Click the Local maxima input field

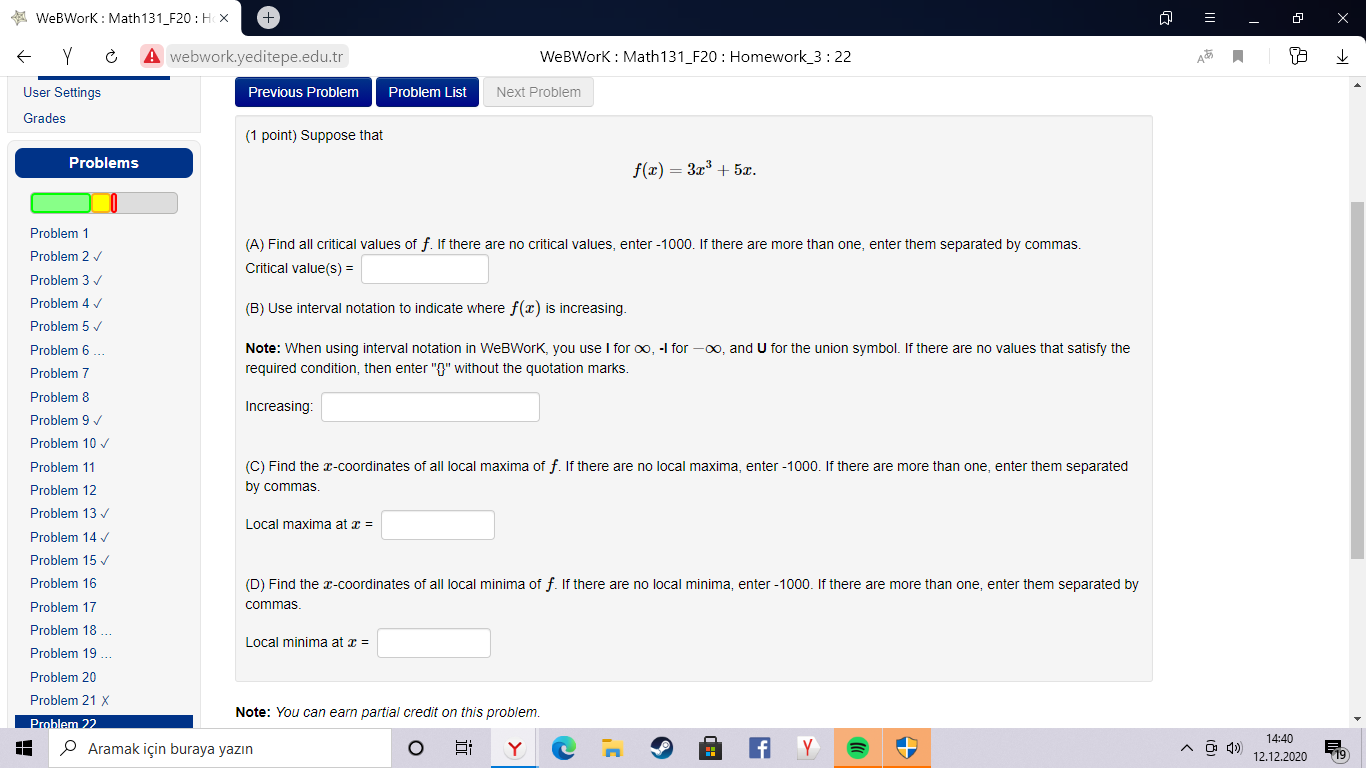click(438, 525)
